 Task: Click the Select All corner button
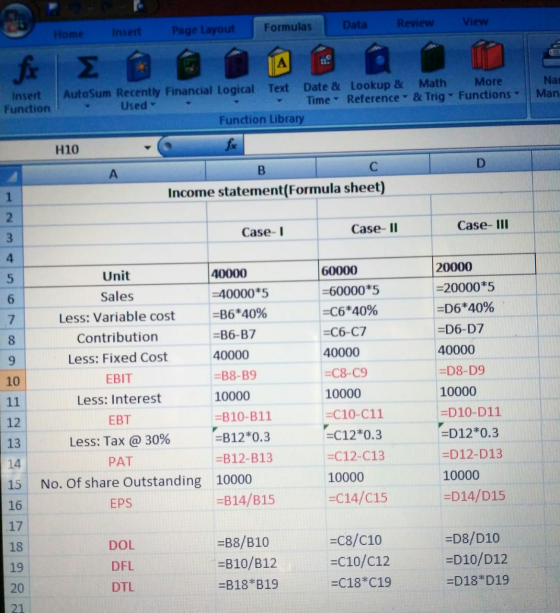[x=10, y=177]
